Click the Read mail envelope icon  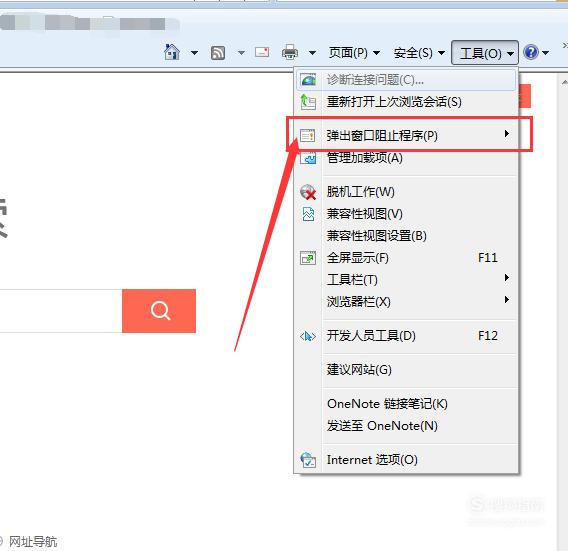pyautogui.click(x=262, y=52)
